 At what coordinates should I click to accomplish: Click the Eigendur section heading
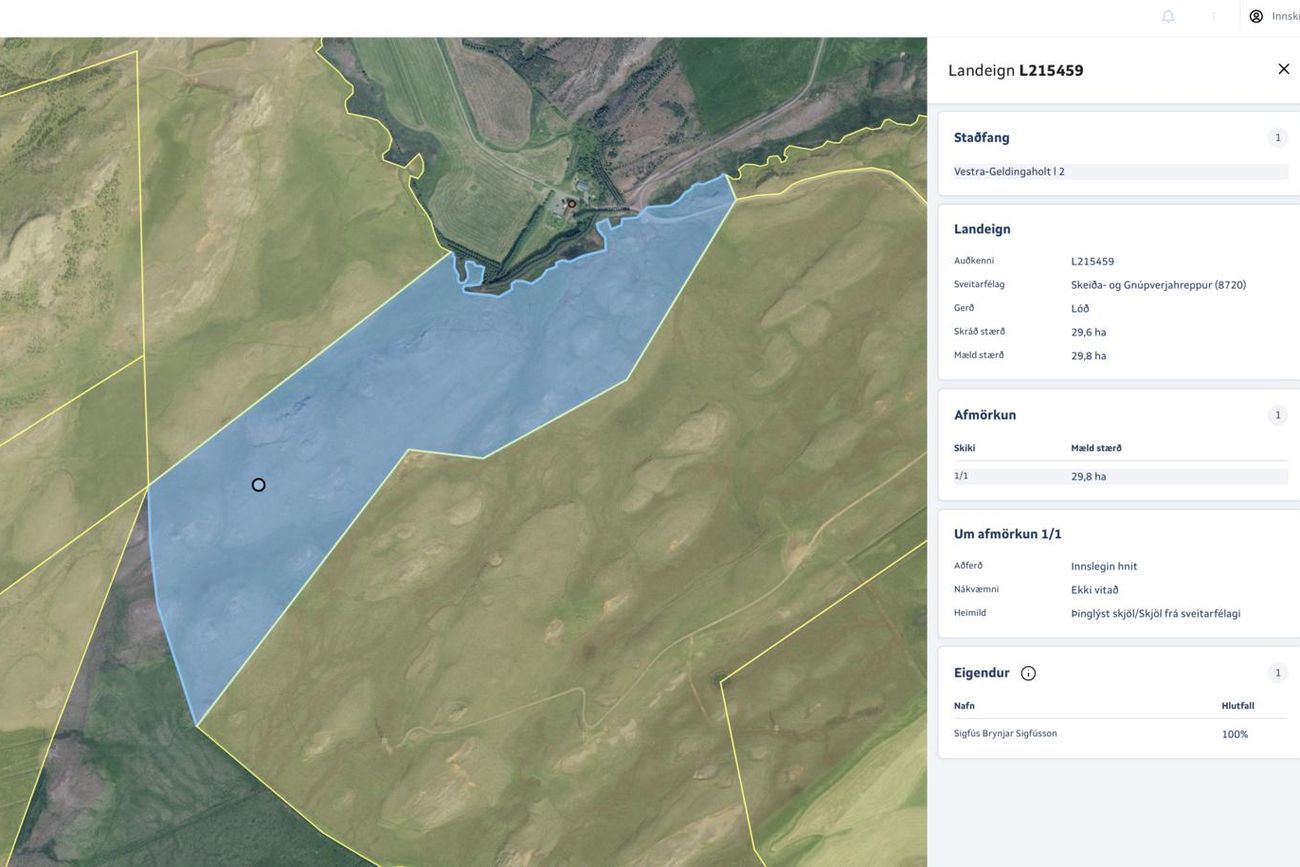(982, 673)
